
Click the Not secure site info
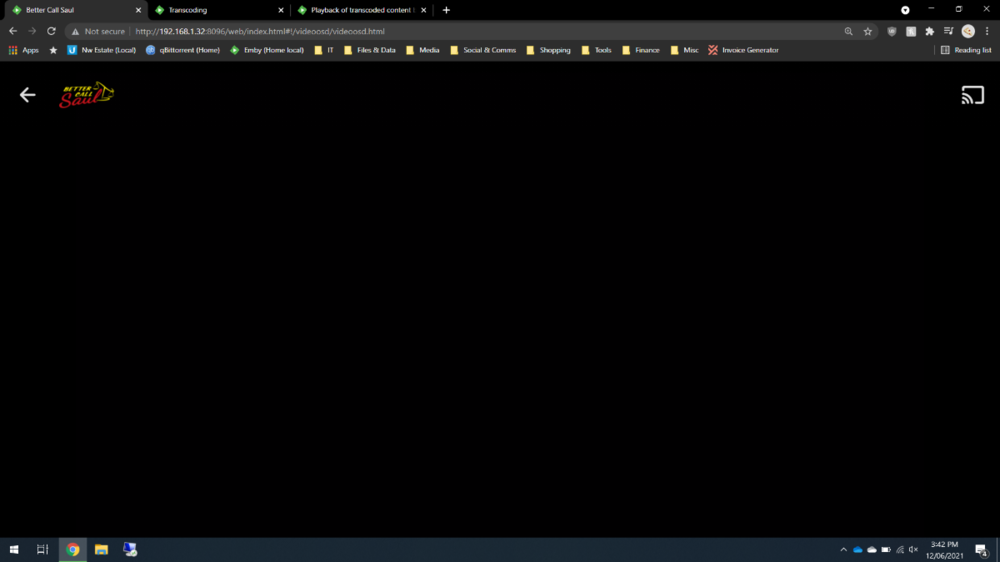[x=98, y=31]
